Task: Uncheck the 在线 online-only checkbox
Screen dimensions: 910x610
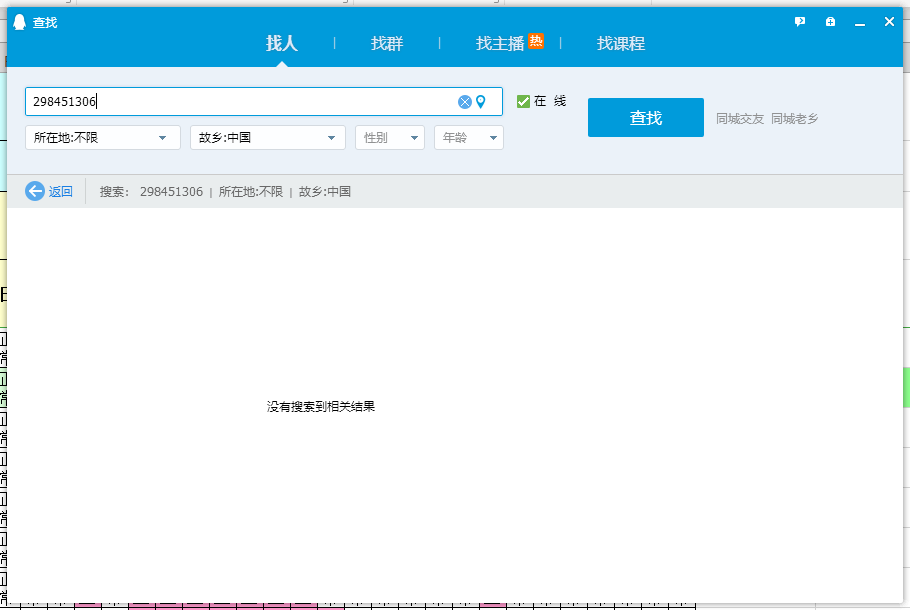Action: (523, 101)
